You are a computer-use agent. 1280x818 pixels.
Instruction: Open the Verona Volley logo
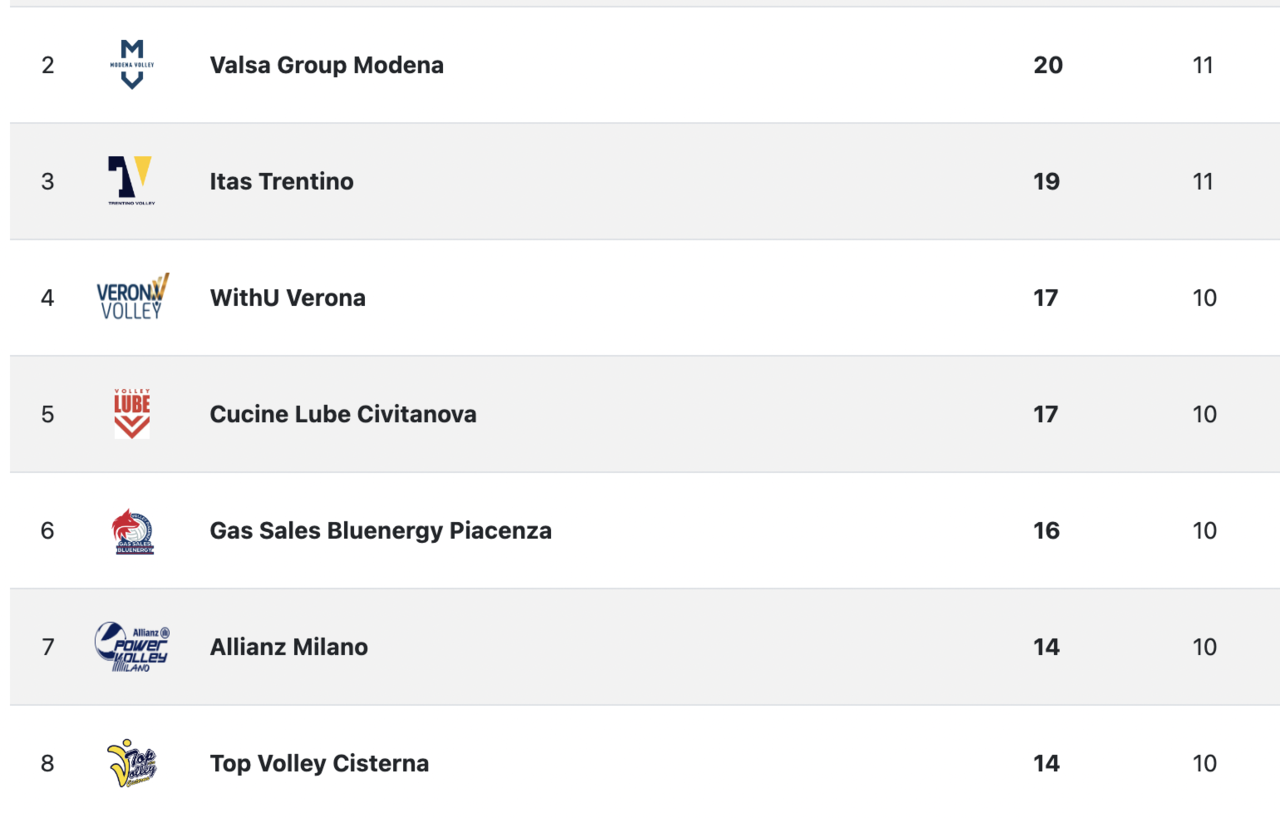point(132,297)
